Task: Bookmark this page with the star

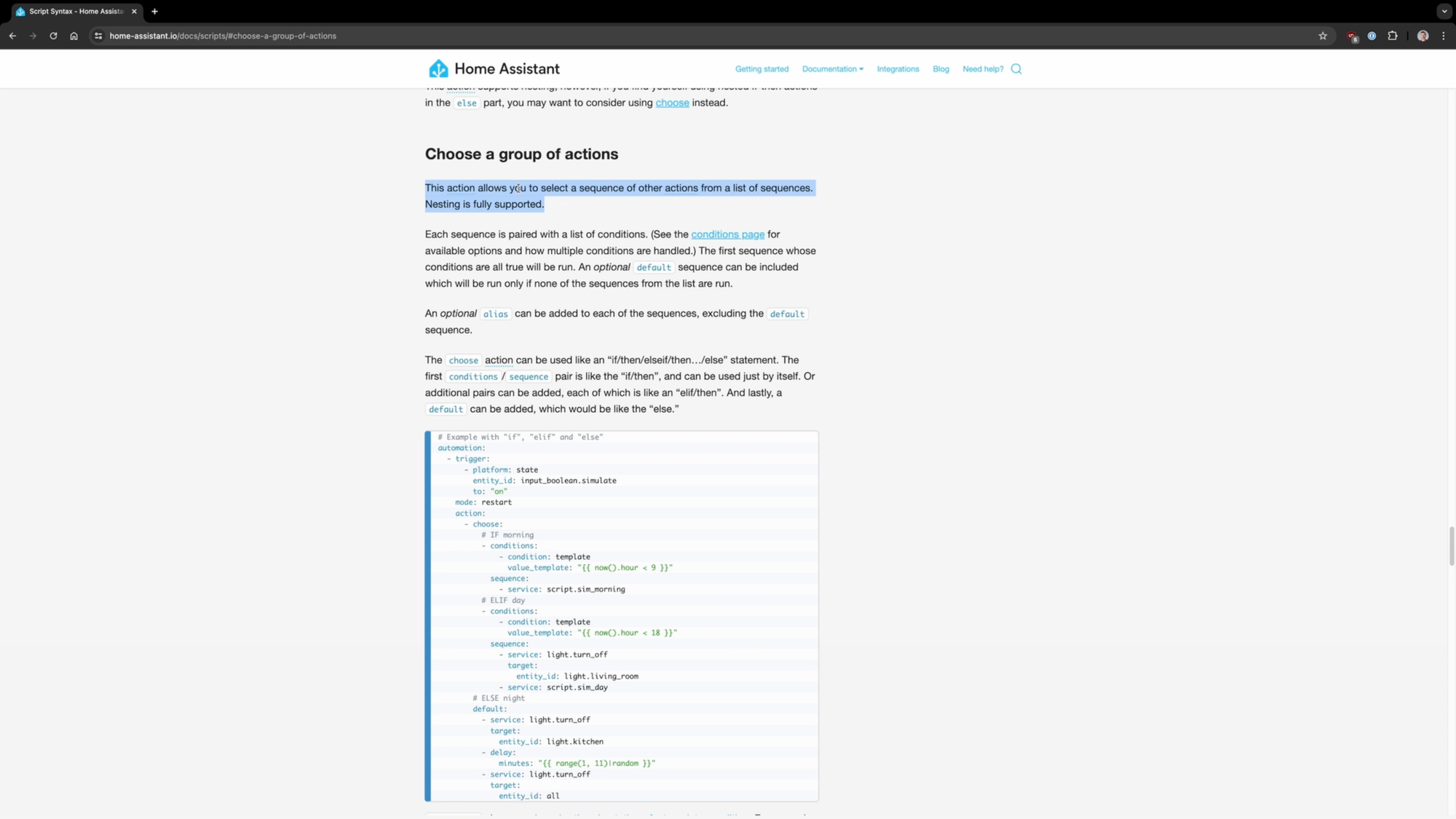Action: click(x=1323, y=36)
